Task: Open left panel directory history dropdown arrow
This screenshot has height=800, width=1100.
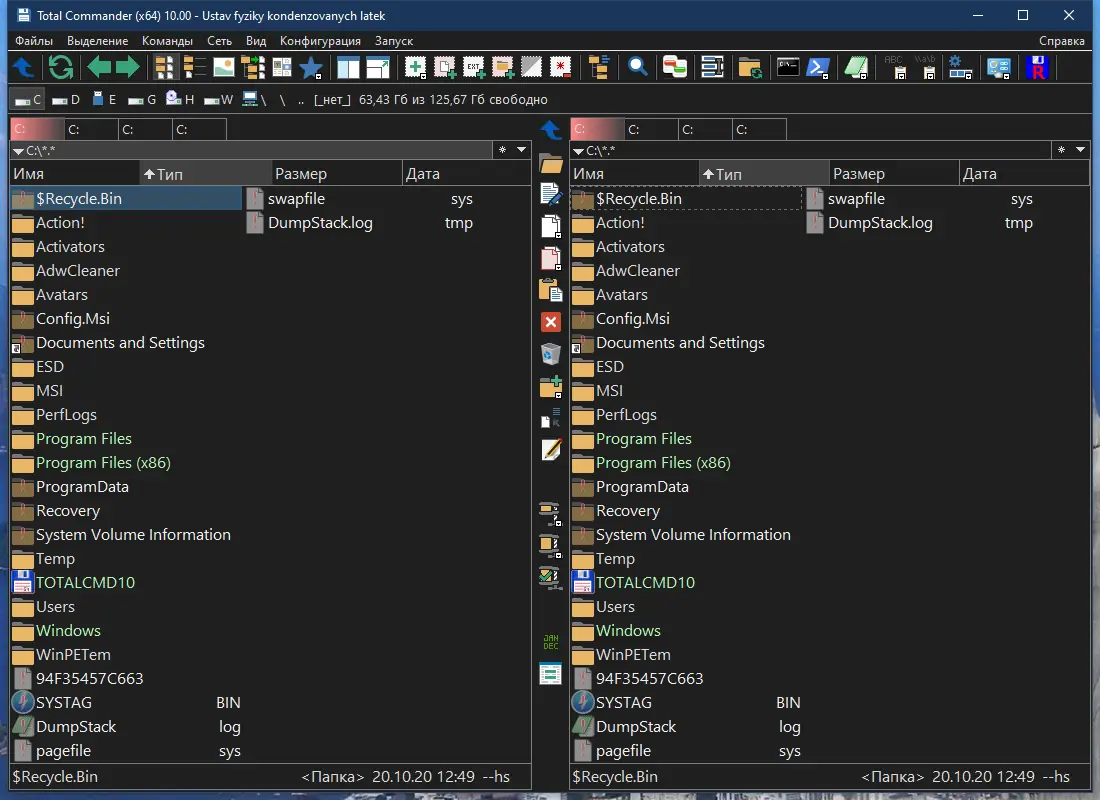Action: pyautogui.click(x=521, y=149)
